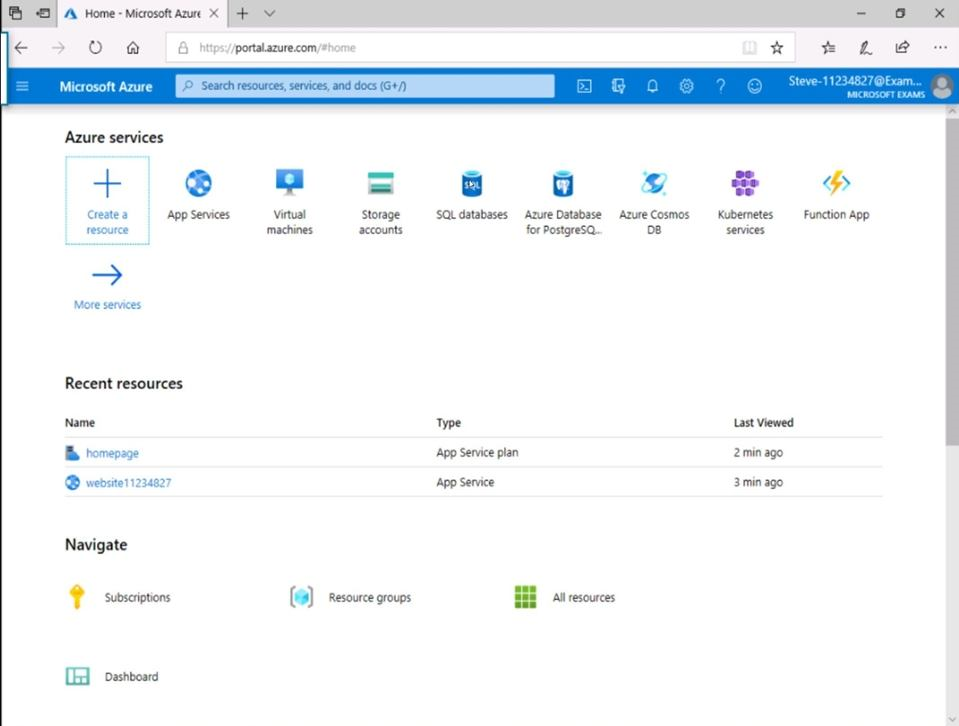Open the portal Settings gear
The height and width of the screenshot is (726, 959).
(x=686, y=86)
